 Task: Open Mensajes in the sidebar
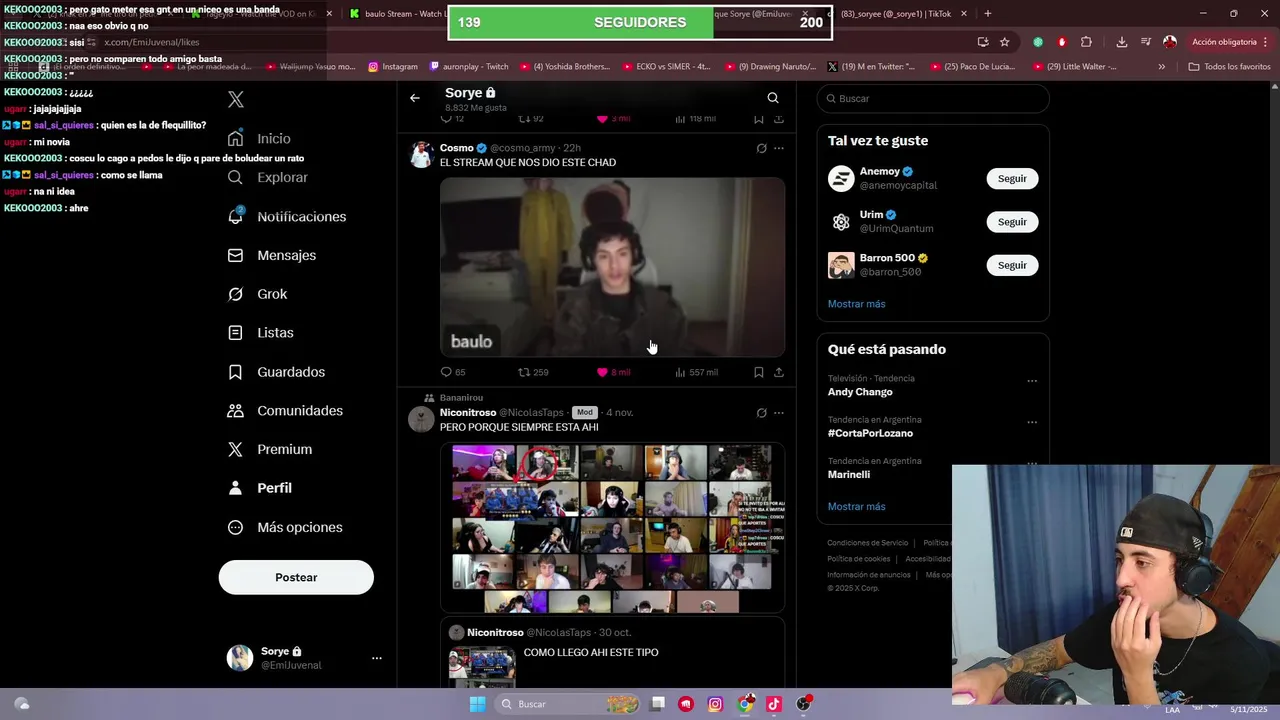coord(271,255)
